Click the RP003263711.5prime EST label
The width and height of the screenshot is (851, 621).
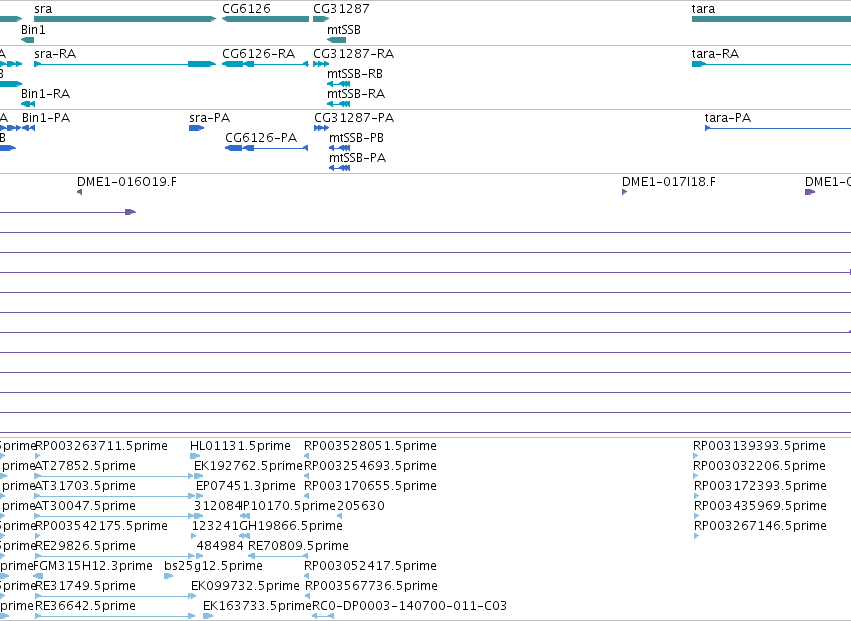pos(101,446)
